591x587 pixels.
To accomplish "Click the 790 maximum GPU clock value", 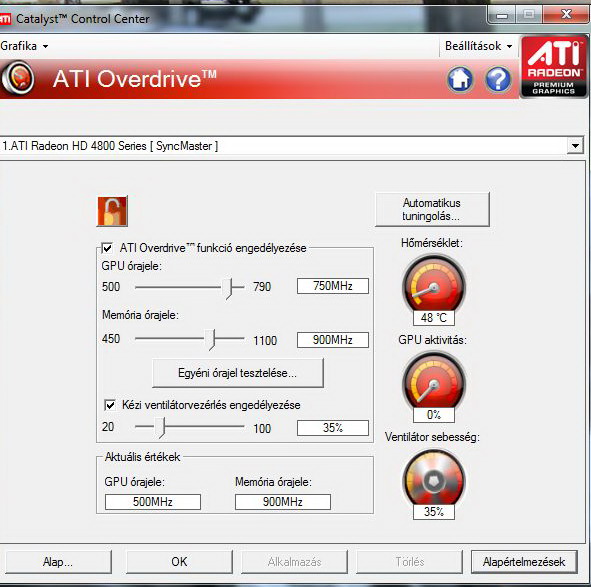I will tap(262, 287).
